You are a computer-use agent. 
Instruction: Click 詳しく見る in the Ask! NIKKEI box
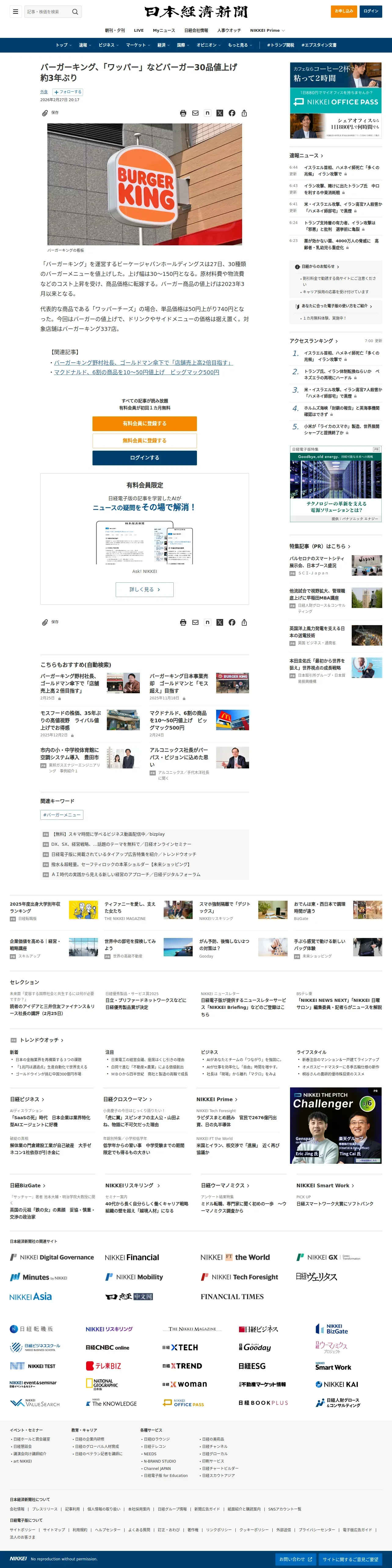(x=145, y=589)
